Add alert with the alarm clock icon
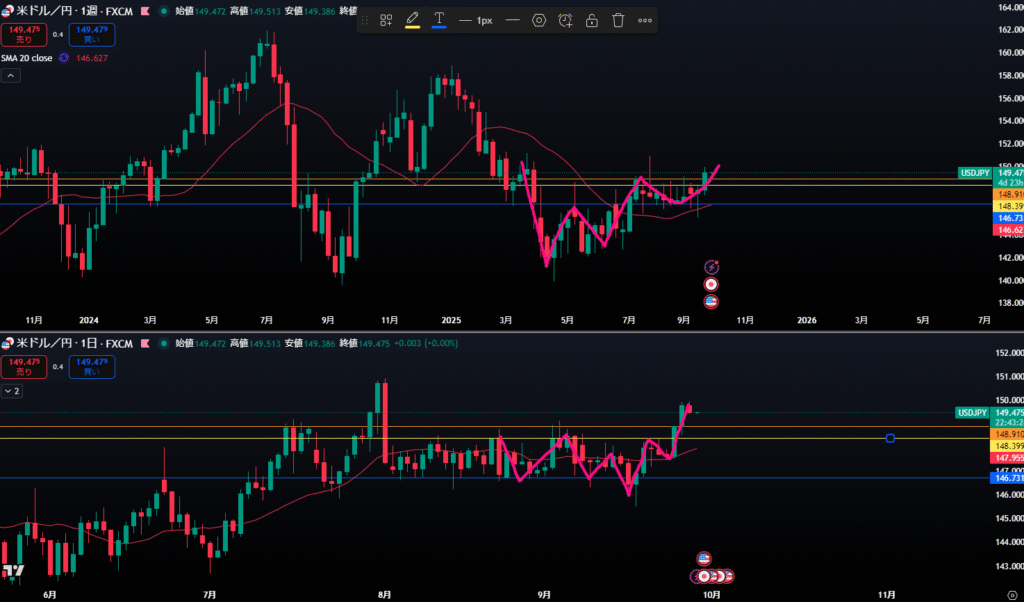The width and height of the screenshot is (1024, 602). coord(566,20)
